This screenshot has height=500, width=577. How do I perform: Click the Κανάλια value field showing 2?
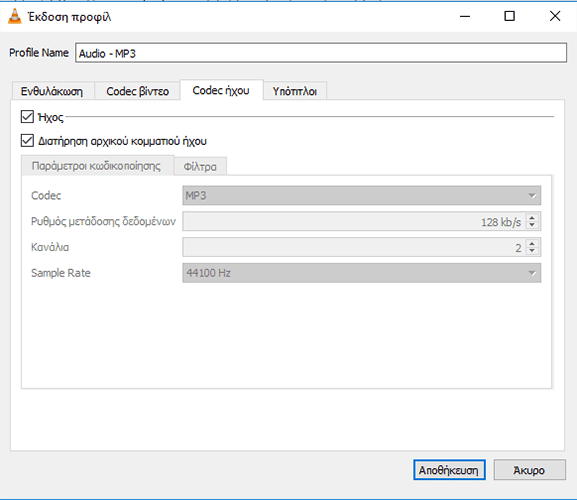tap(361, 247)
